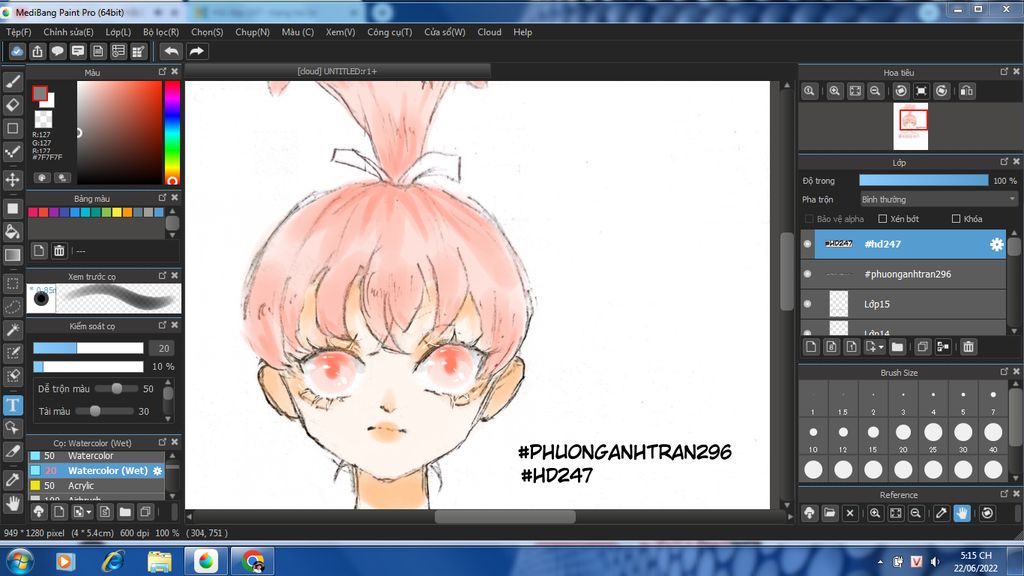Select the Magic Wand tool

12,330
